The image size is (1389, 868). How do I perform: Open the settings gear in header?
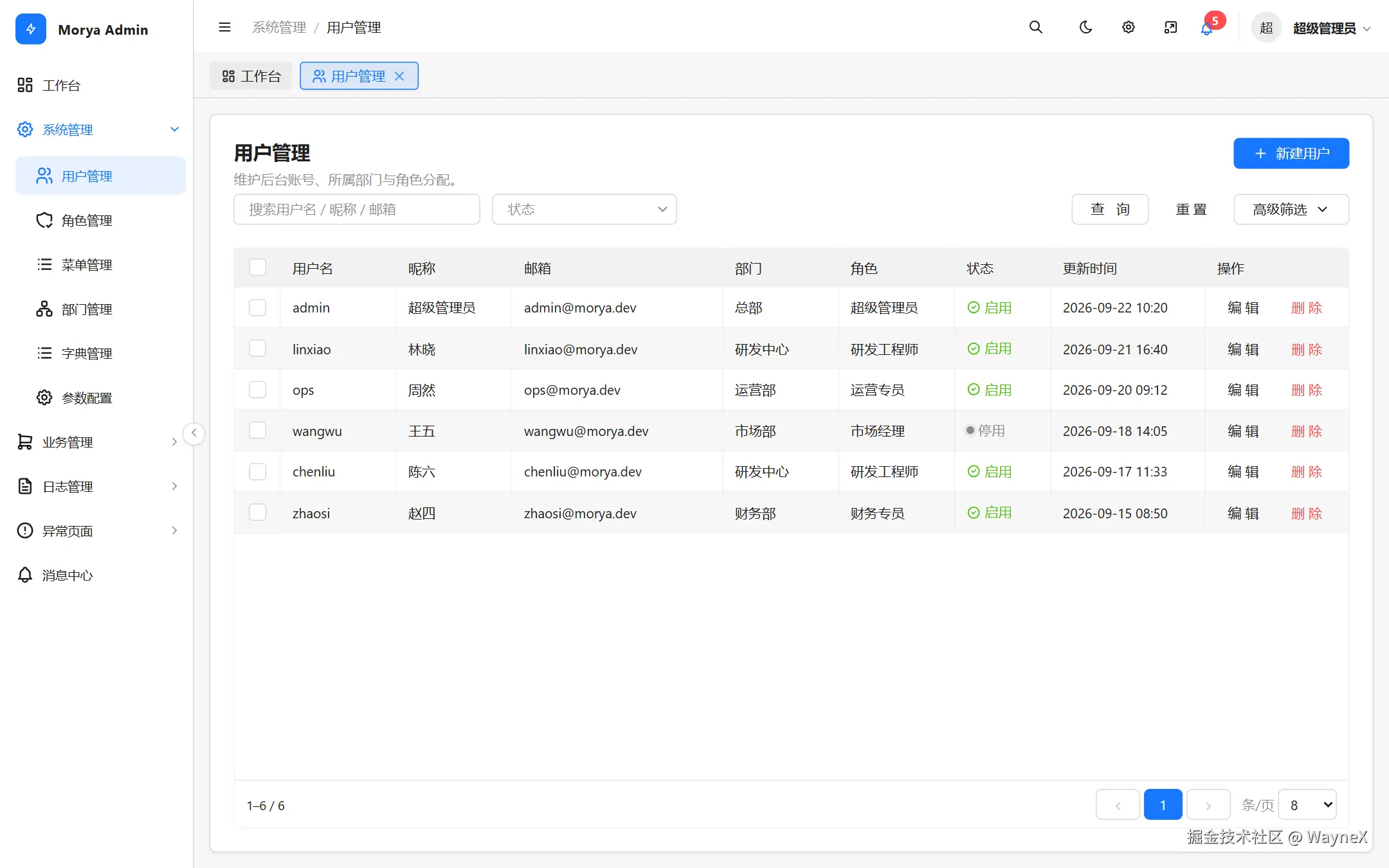[x=1128, y=27]
